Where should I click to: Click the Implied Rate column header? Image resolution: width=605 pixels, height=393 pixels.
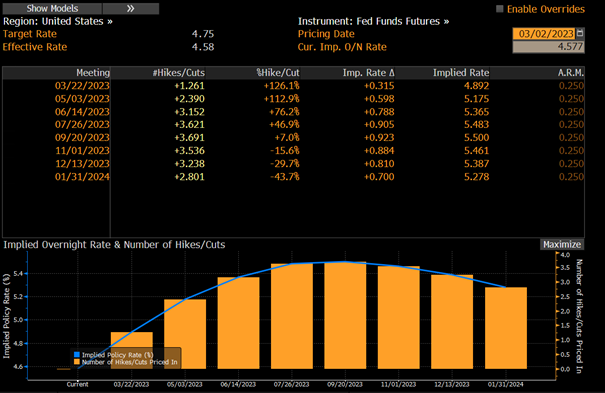[461, 73]
